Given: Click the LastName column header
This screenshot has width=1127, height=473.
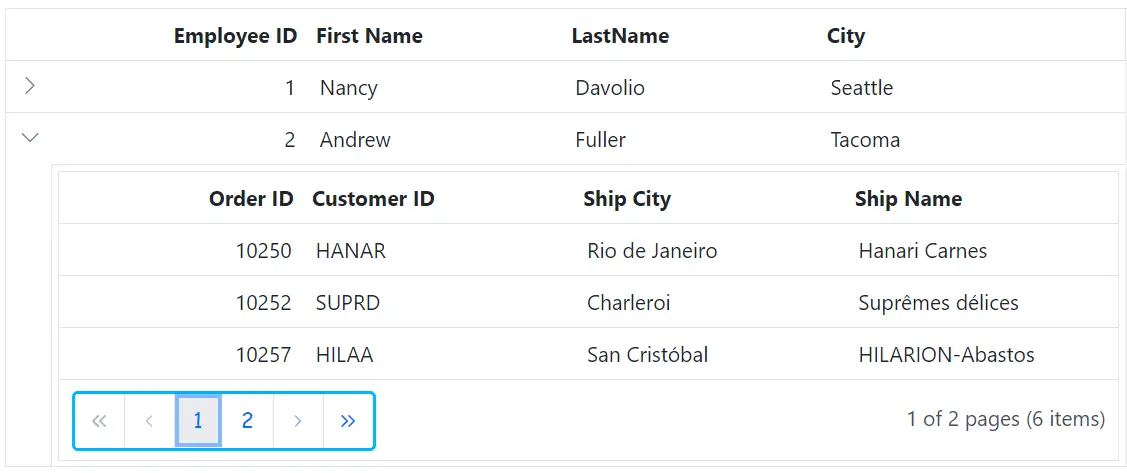Looking at the screenshot, I should pyautogui.click(x=620, y=36).
